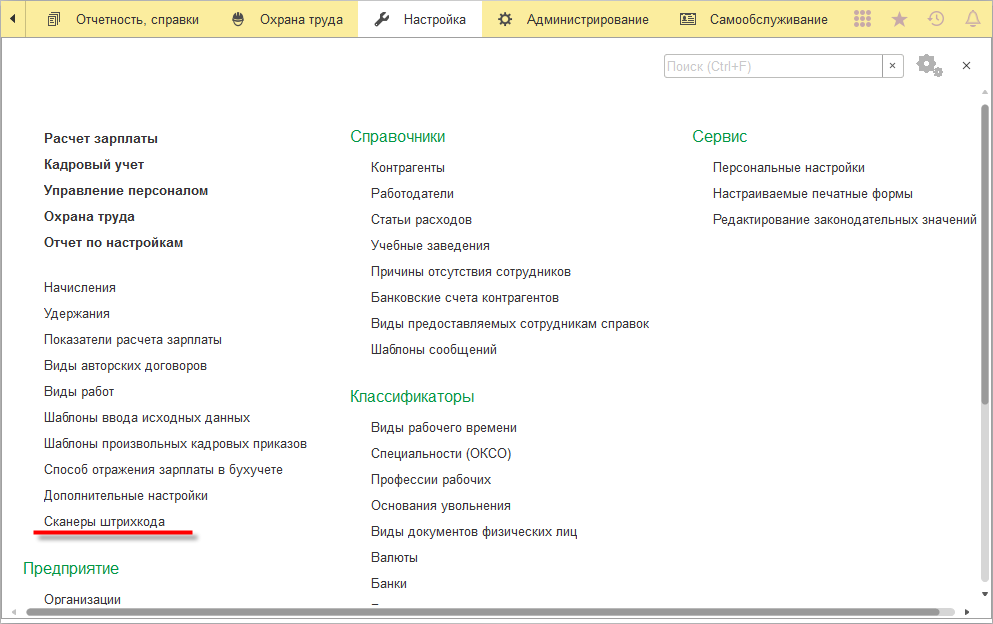This screenshot has width=993, height=624.
Task: Open Шаблоны произвольных кадровых приказов
Action: coord(175,443)
